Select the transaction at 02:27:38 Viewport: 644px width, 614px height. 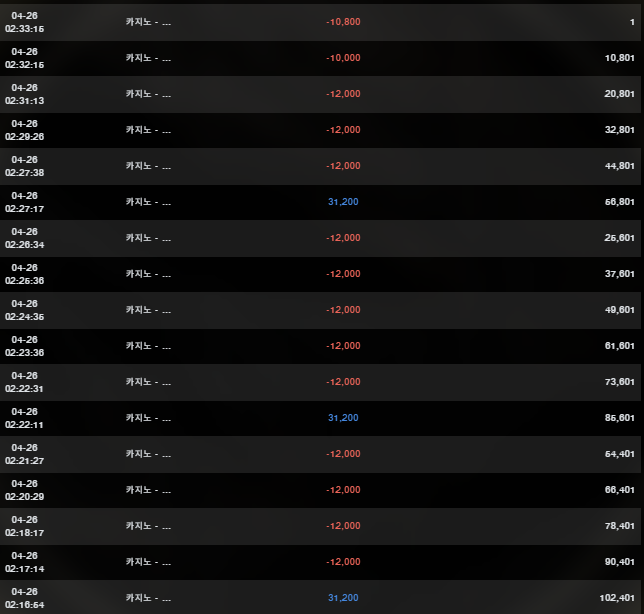click(x=24, y=166)
